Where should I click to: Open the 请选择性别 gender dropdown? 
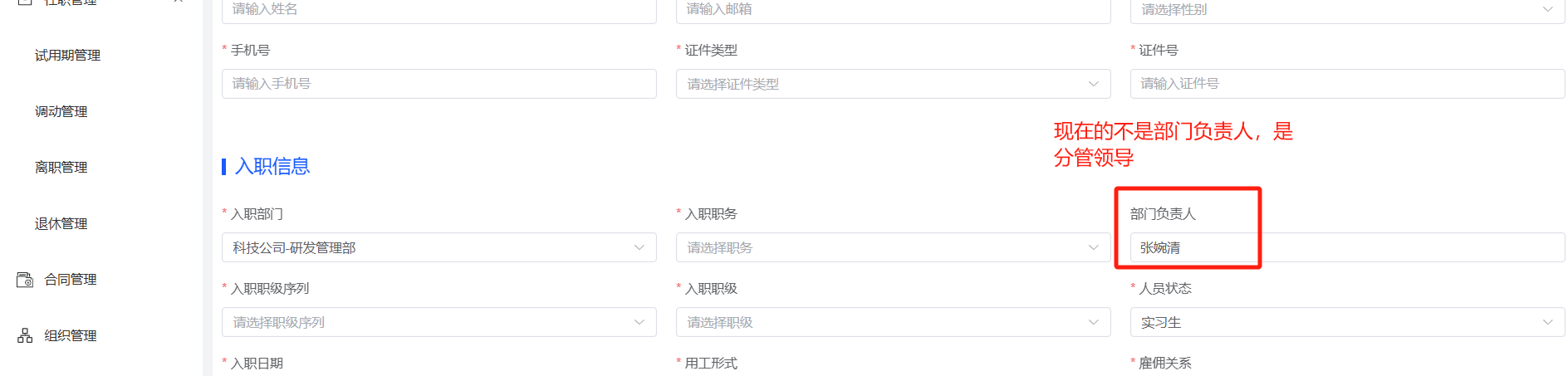click(1346, 10)
